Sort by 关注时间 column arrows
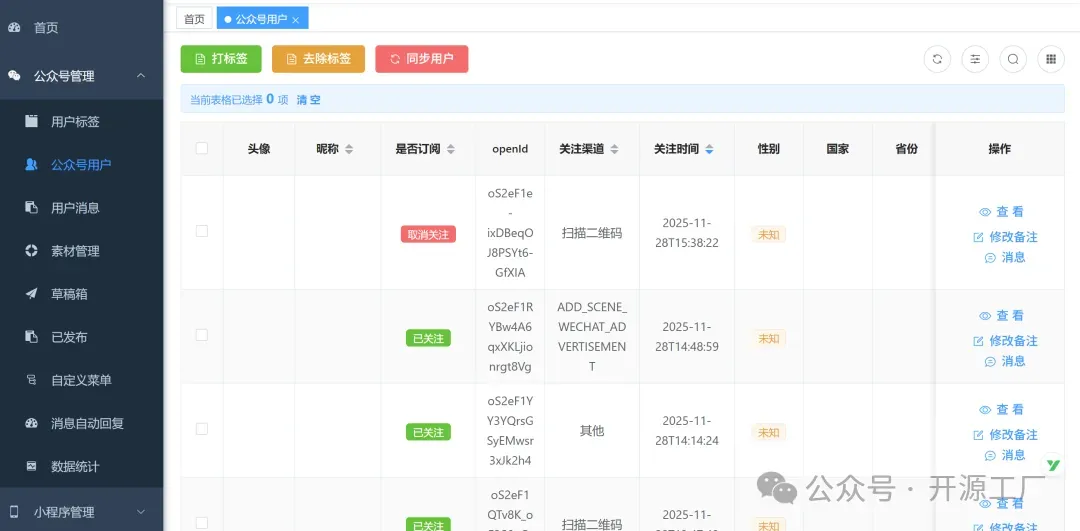 pyautogui.click(x=709, y=149)
